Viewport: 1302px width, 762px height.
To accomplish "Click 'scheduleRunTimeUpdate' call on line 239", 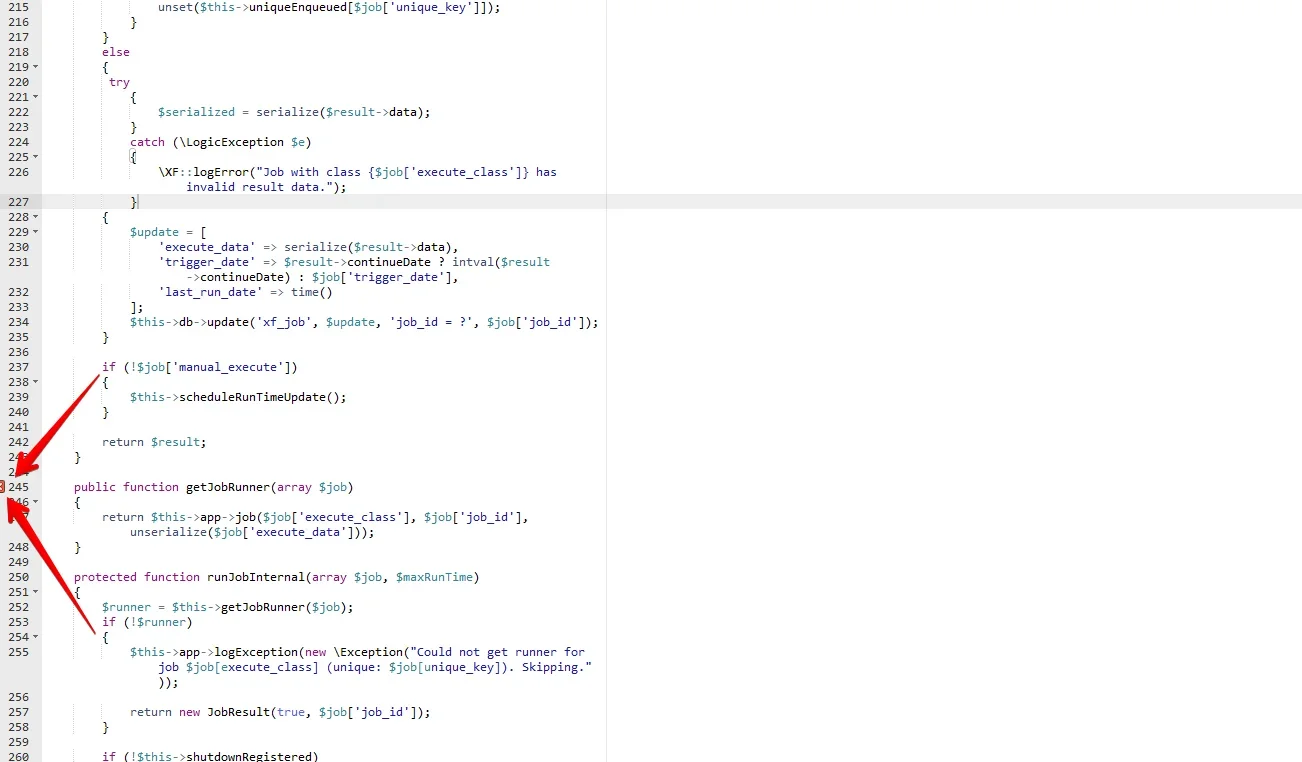I will tap(253, 397).
